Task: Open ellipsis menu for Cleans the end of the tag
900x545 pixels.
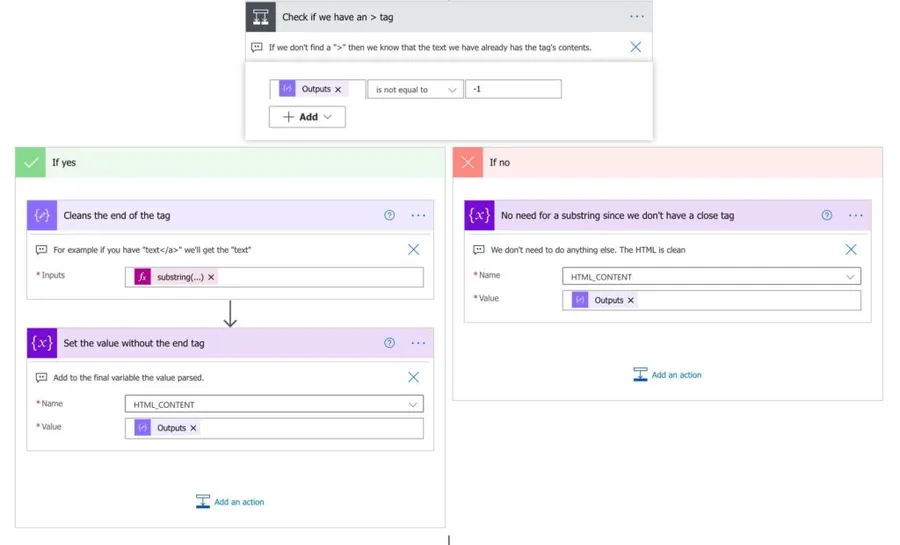Action: pos(418,215)
